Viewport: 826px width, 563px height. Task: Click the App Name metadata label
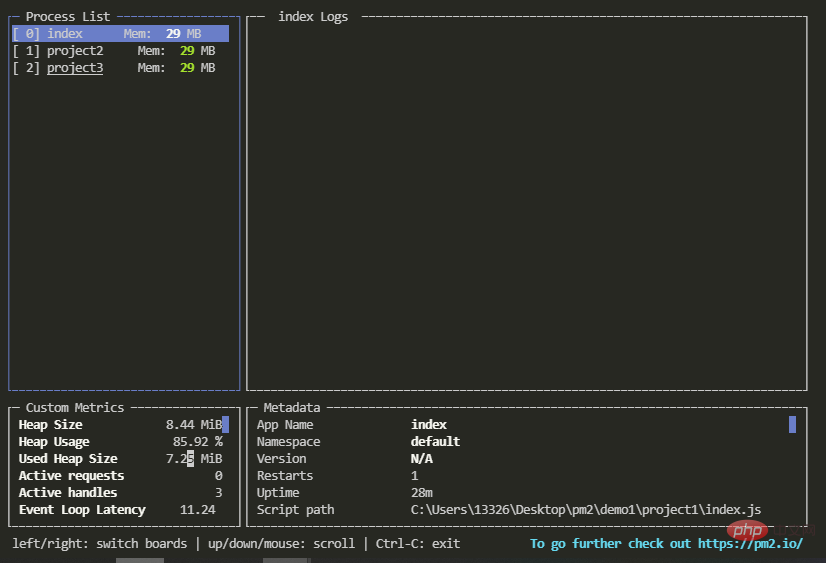(285, 424)
